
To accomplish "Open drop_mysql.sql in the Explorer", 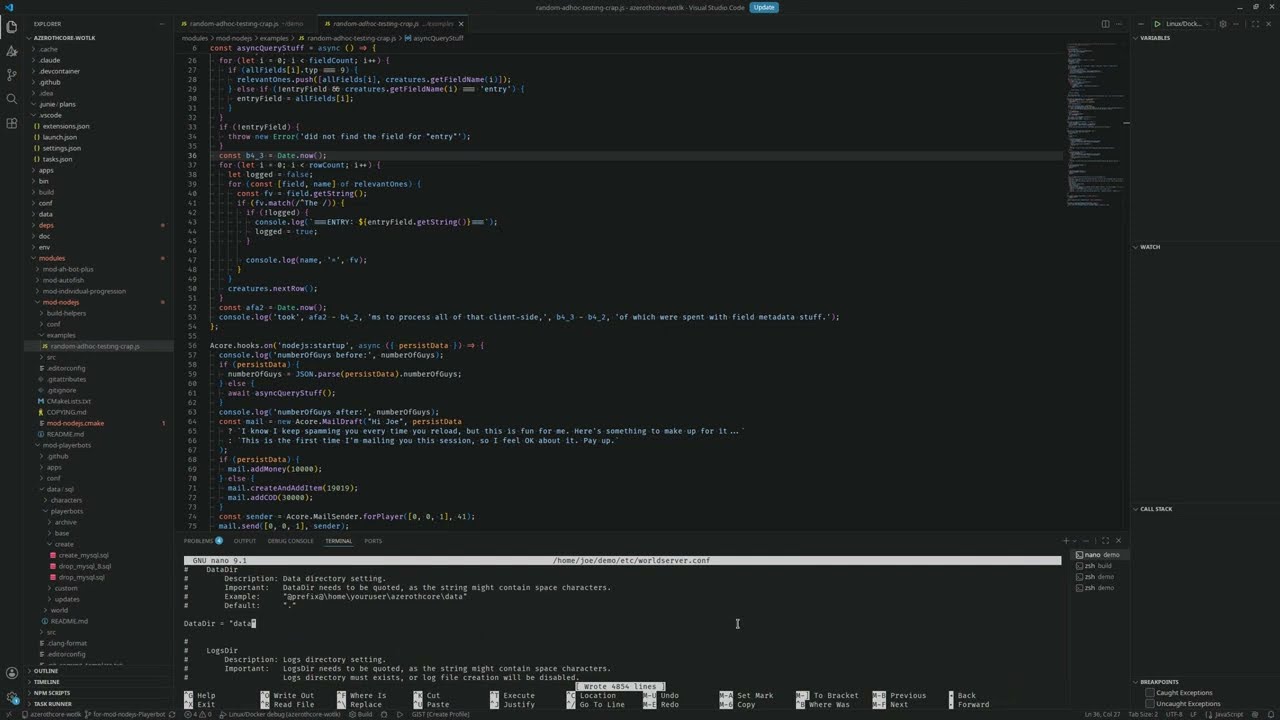I will click(x=81, y=577).
